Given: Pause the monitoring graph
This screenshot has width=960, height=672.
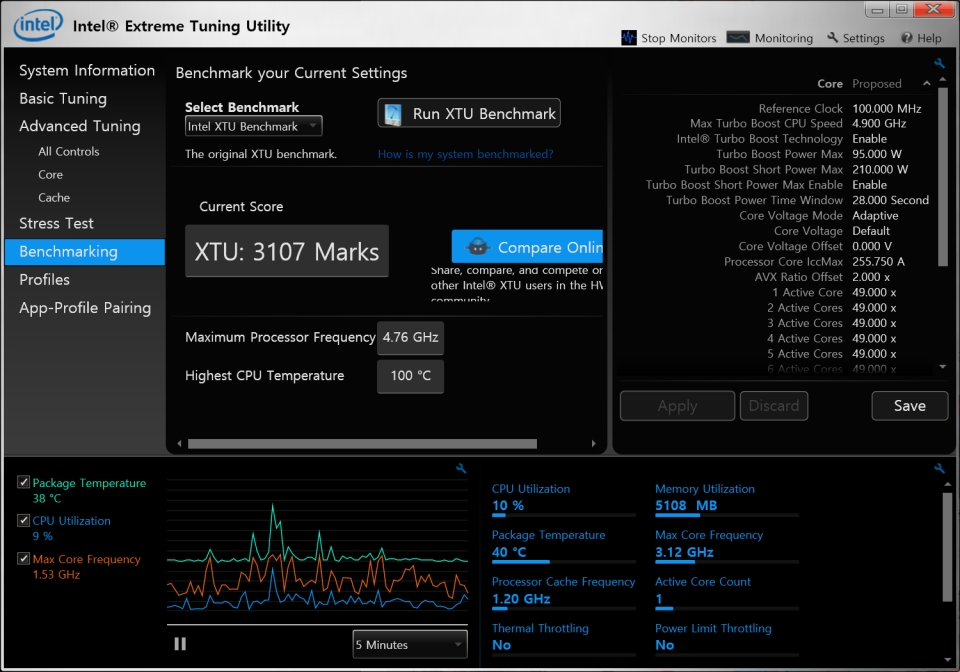Looking at the screenshot, I should click(180, 644).
